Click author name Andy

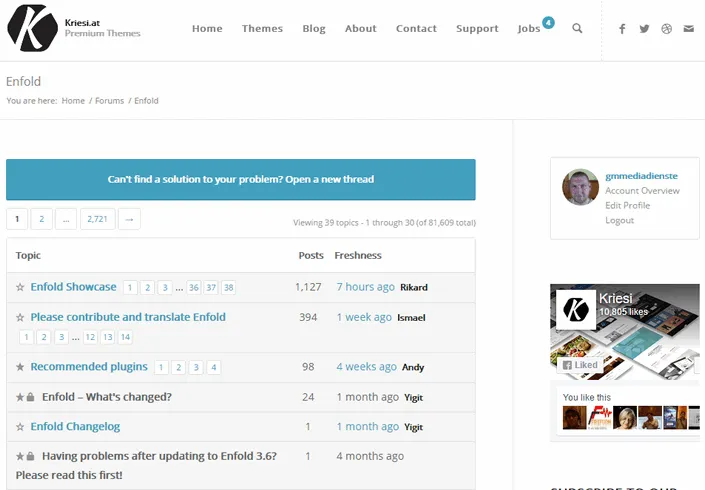[413, 367]
